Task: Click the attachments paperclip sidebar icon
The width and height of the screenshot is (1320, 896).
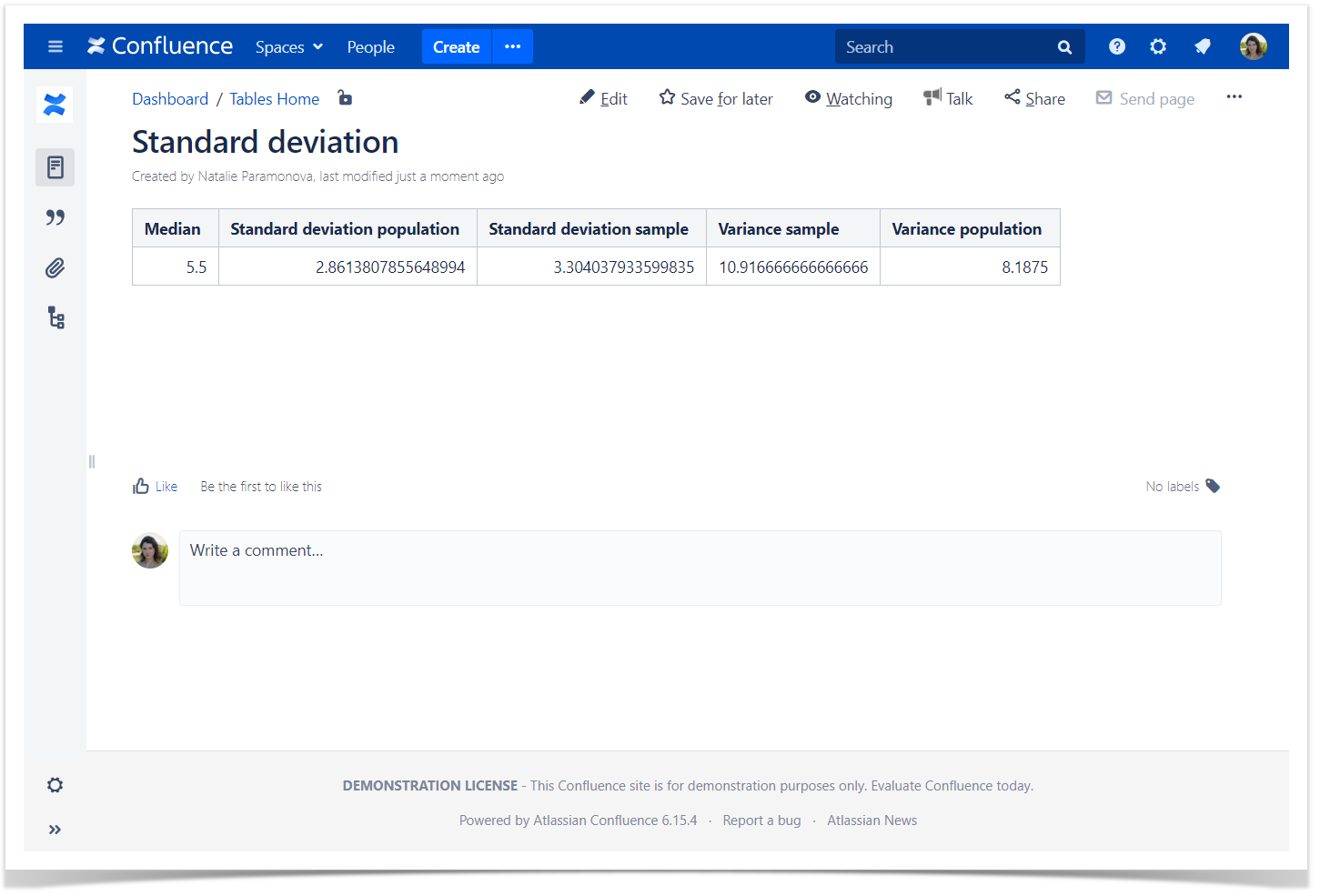Action: tap(55, 268)
